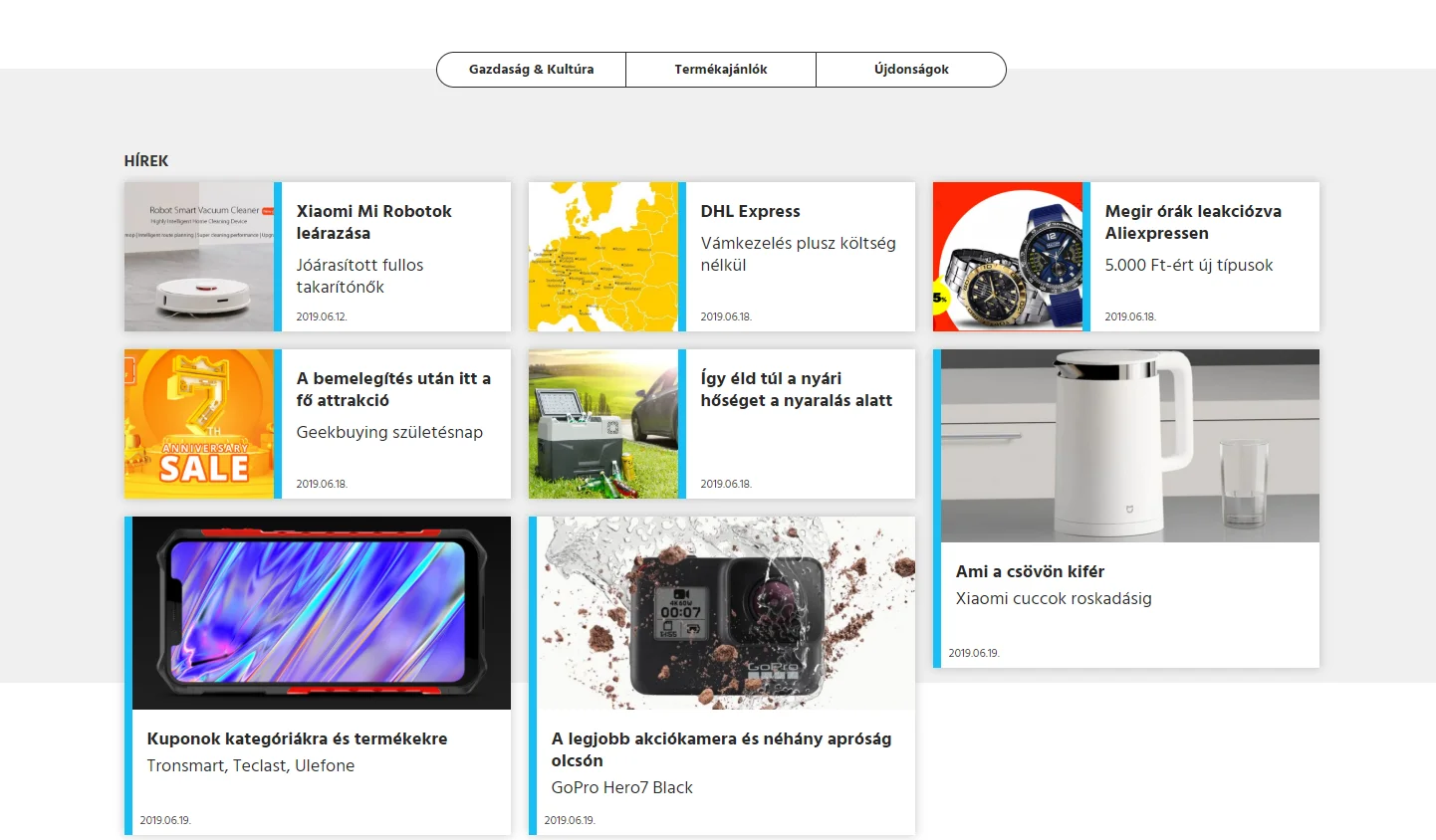Click the date under DHL Express

726,316
